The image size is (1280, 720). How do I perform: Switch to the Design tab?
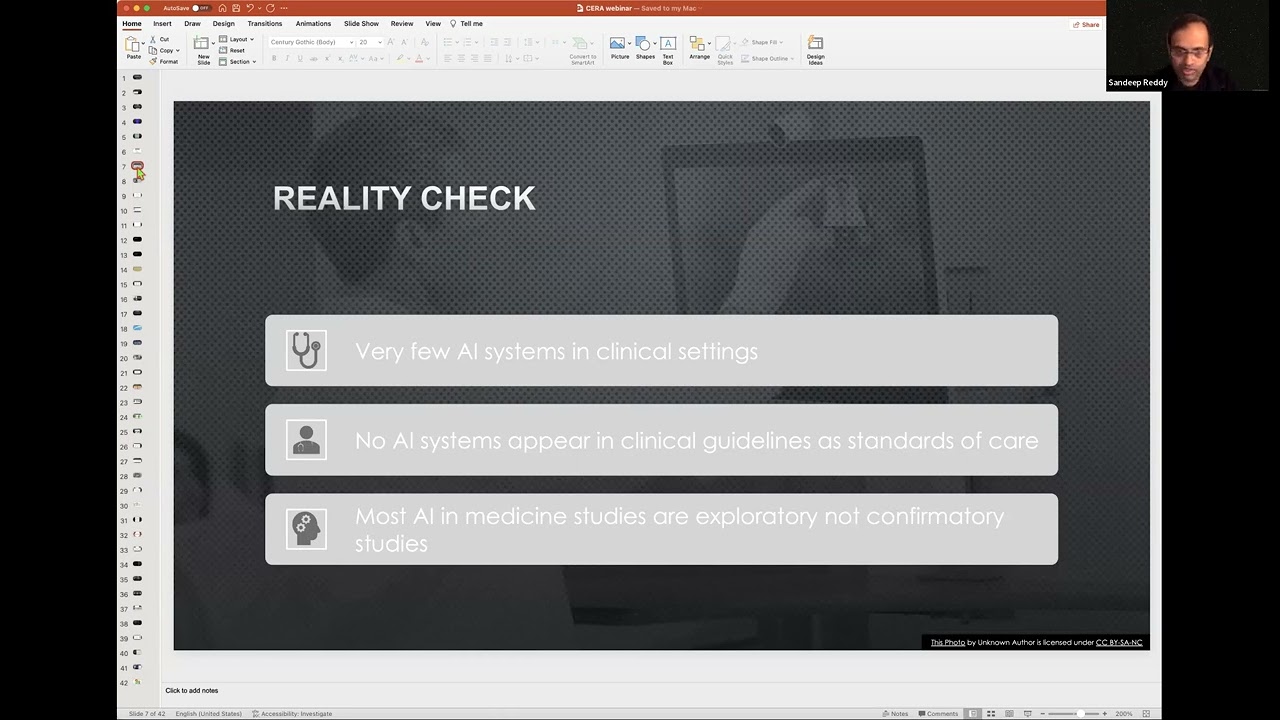click(224, 24)
